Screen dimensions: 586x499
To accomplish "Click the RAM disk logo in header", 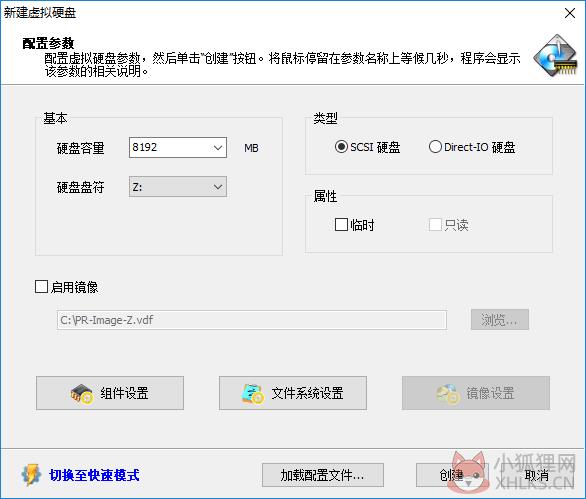I will click(x=557, y=55).
